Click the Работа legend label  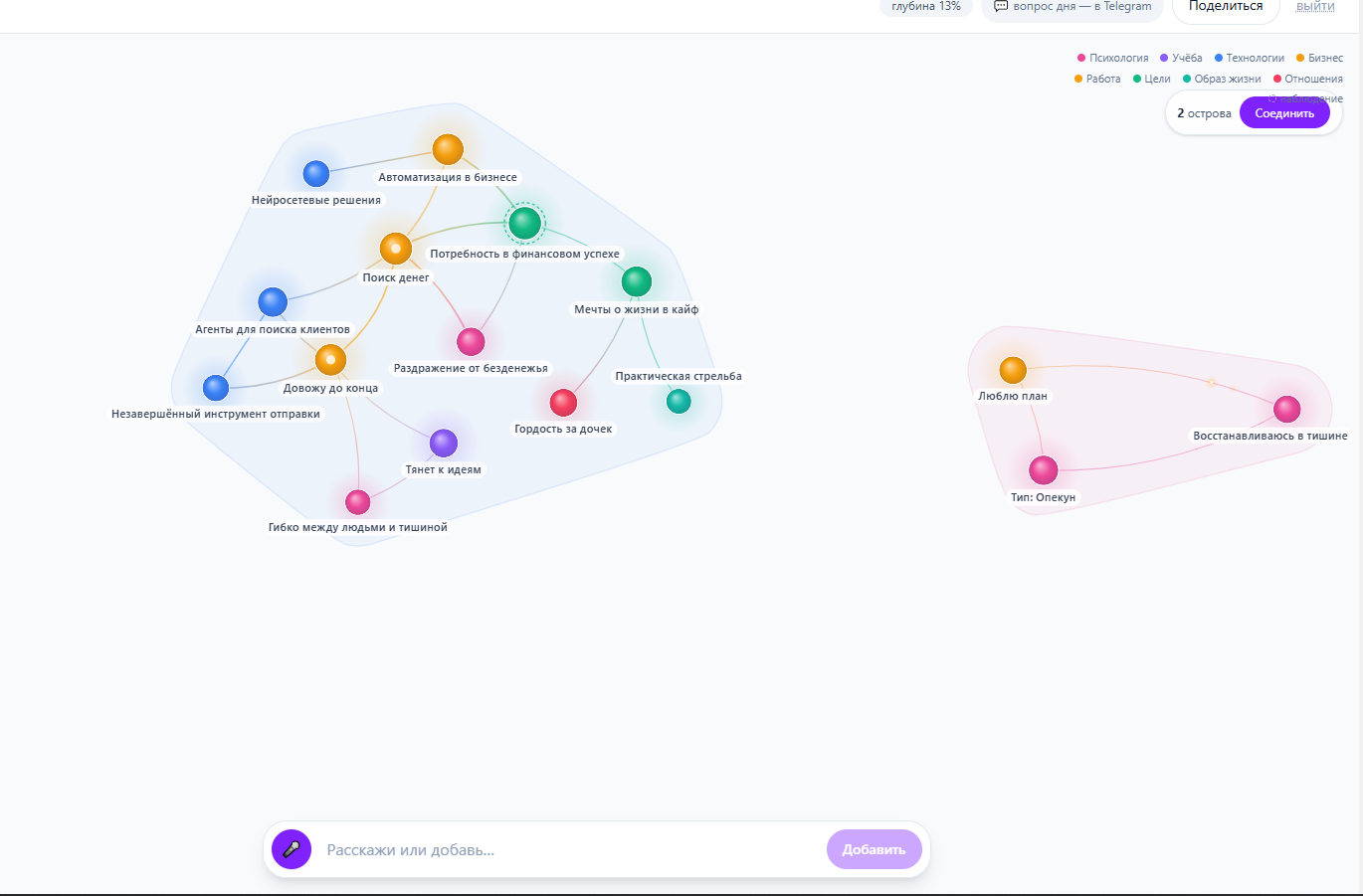click(1103, 79)
